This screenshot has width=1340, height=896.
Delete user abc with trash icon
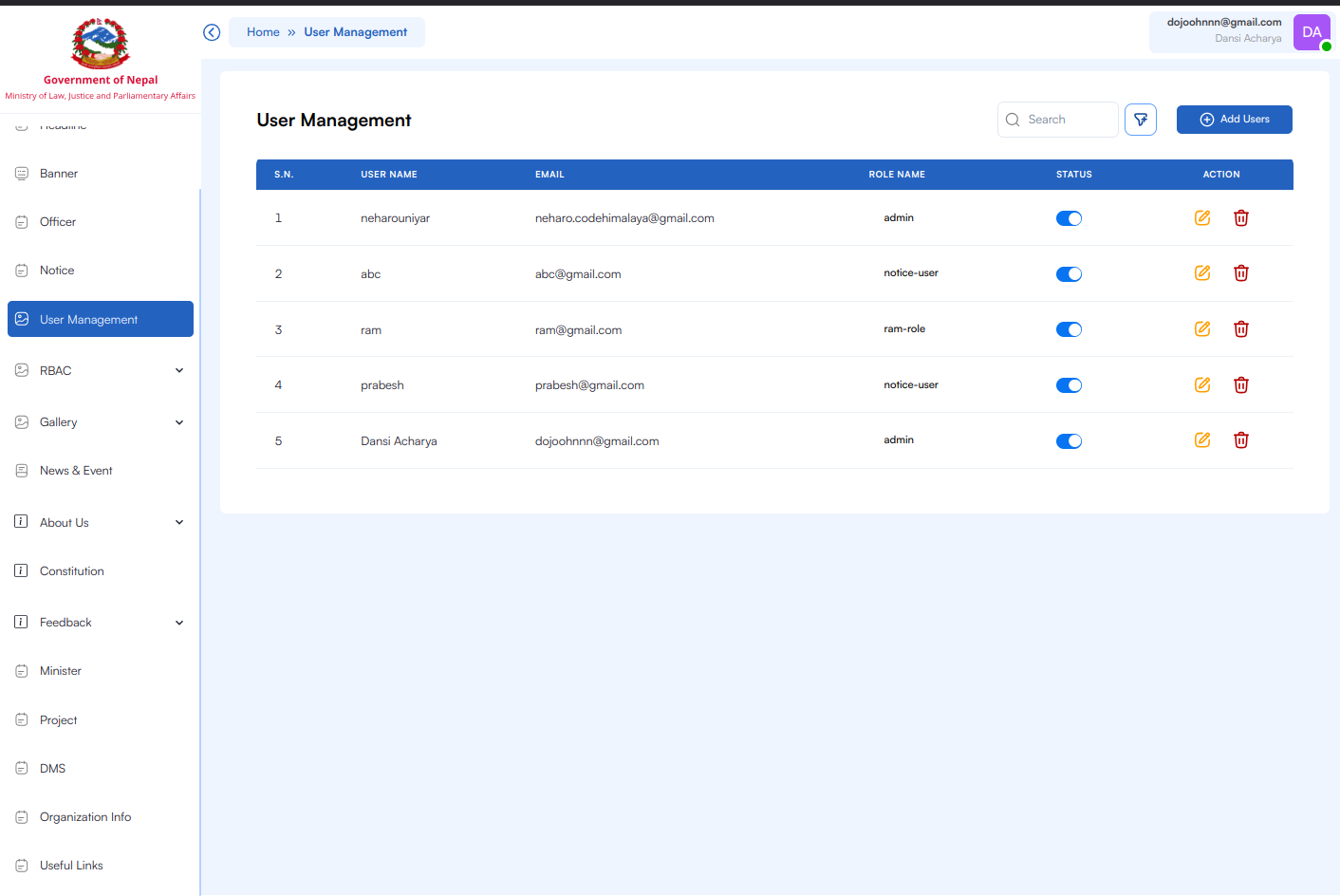[1240, 273]
